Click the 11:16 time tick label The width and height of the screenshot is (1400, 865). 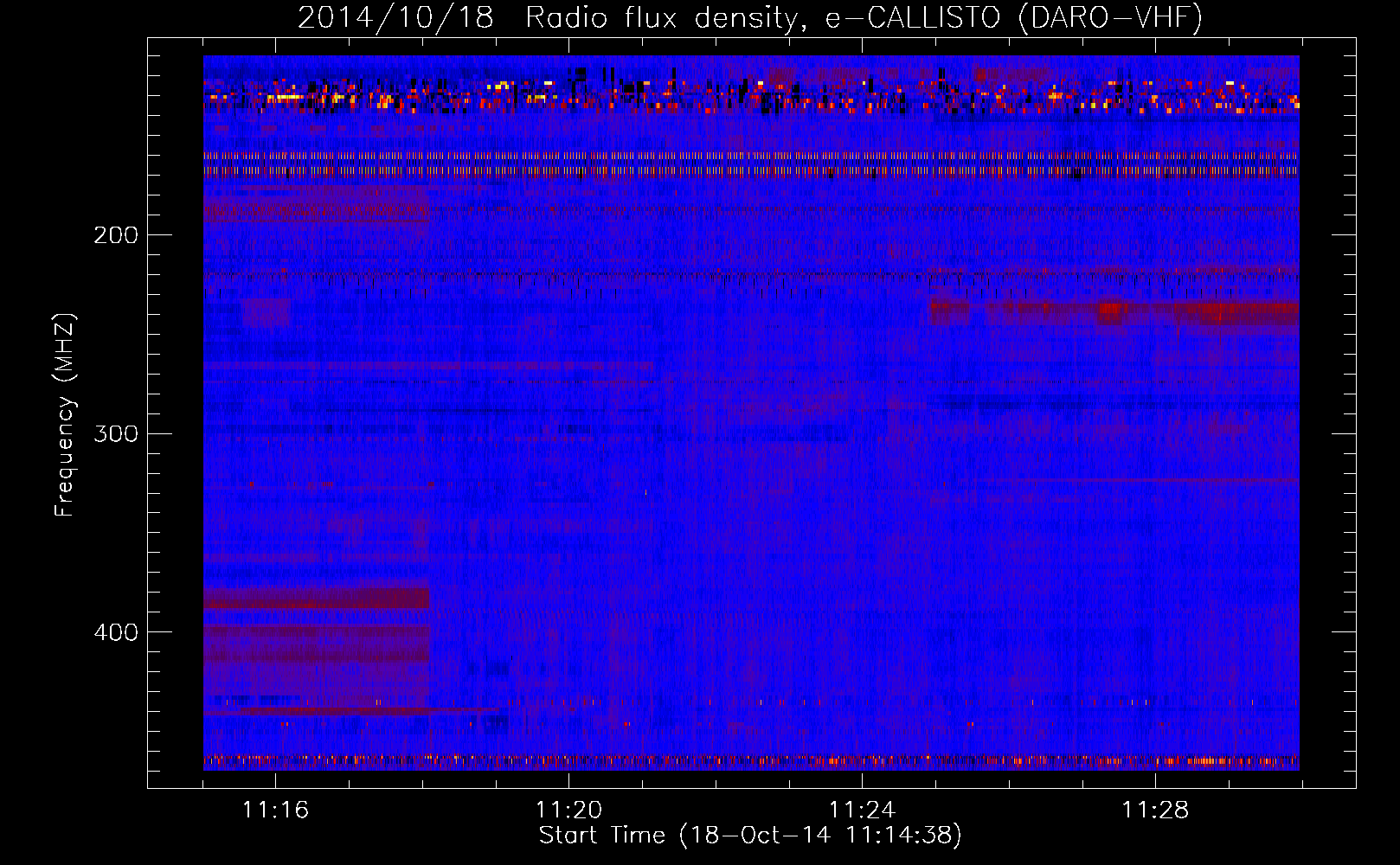pyautogui.click(x=275, y=810)
